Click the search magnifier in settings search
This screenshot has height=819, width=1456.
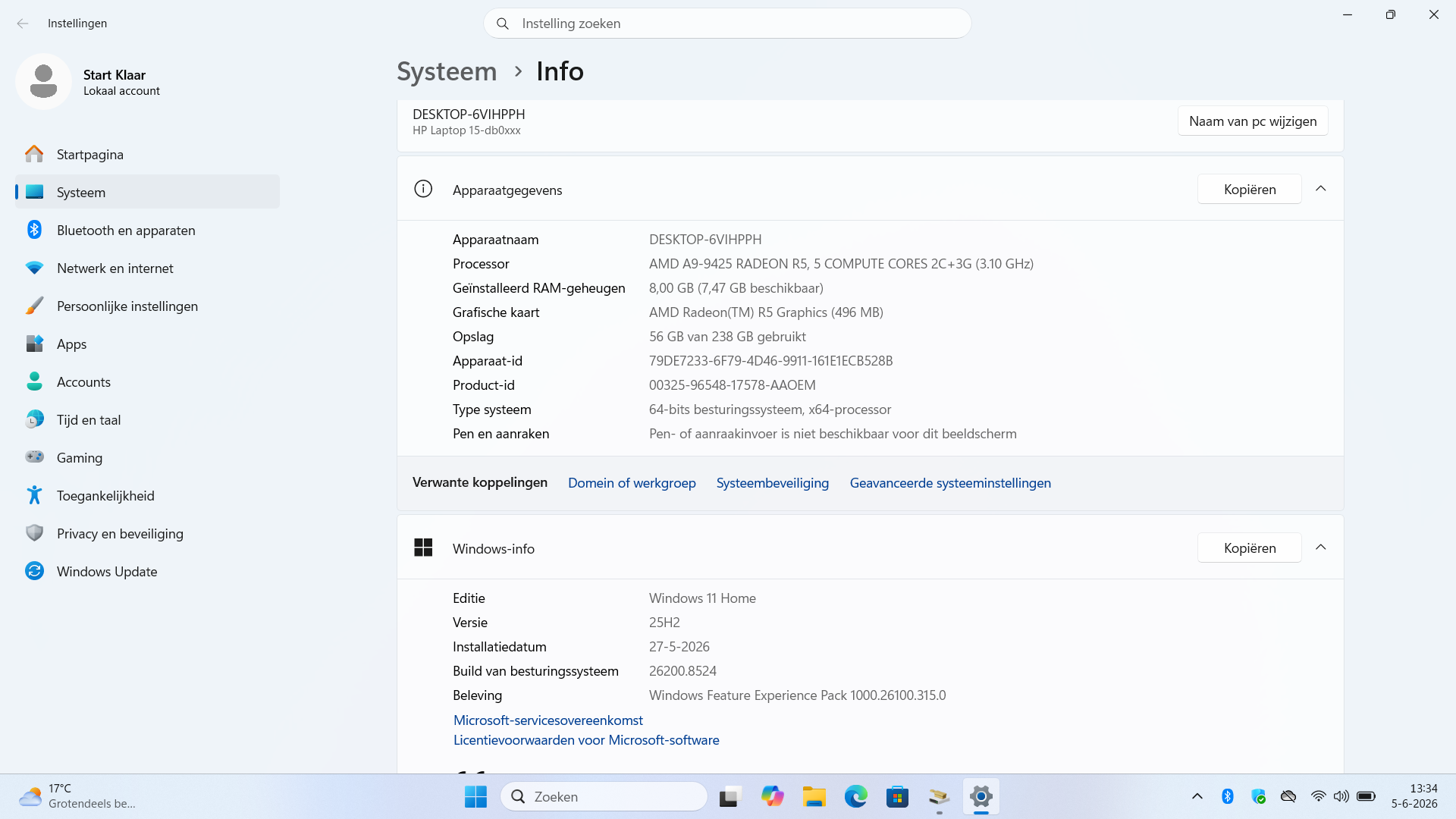[x=503, y=24]
